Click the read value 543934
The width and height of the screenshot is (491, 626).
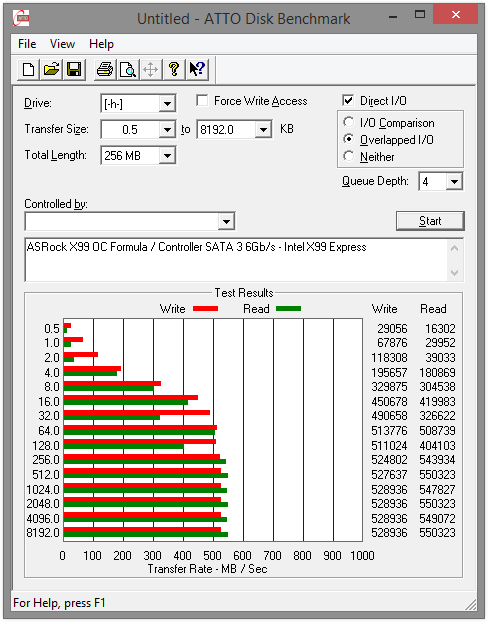click(x=437, y=460)
